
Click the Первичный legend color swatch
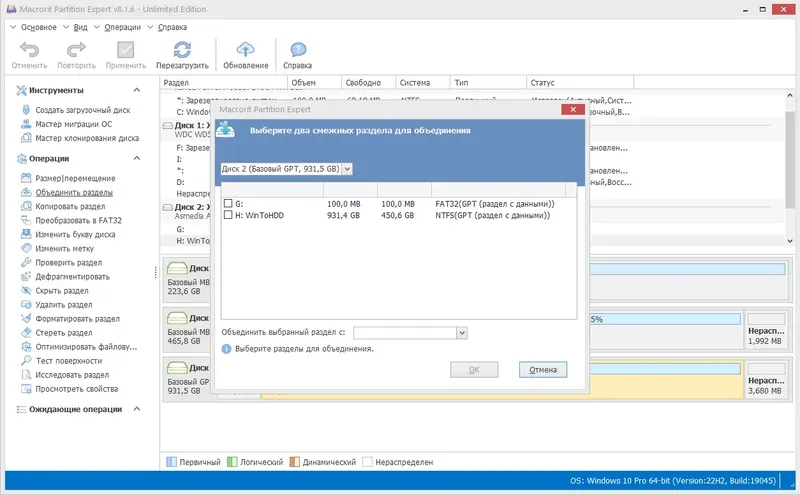(171, 462)
